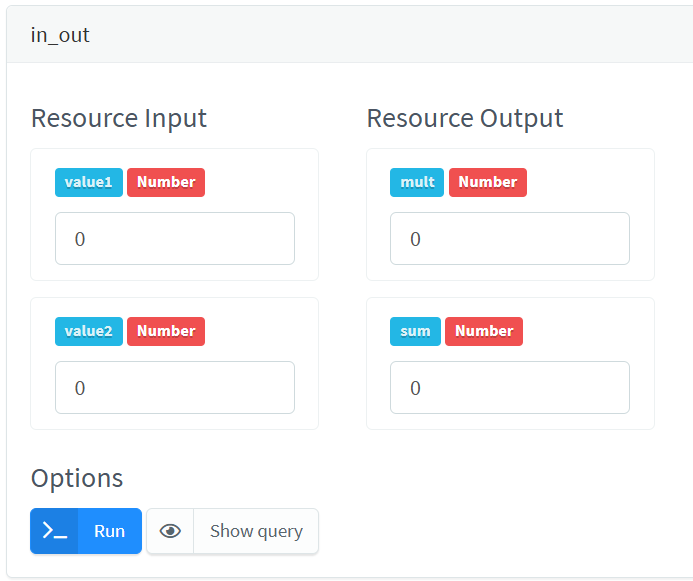Click the blue value2 badge
This screenshot has height=581, width=693.
(x=89, y=331)
